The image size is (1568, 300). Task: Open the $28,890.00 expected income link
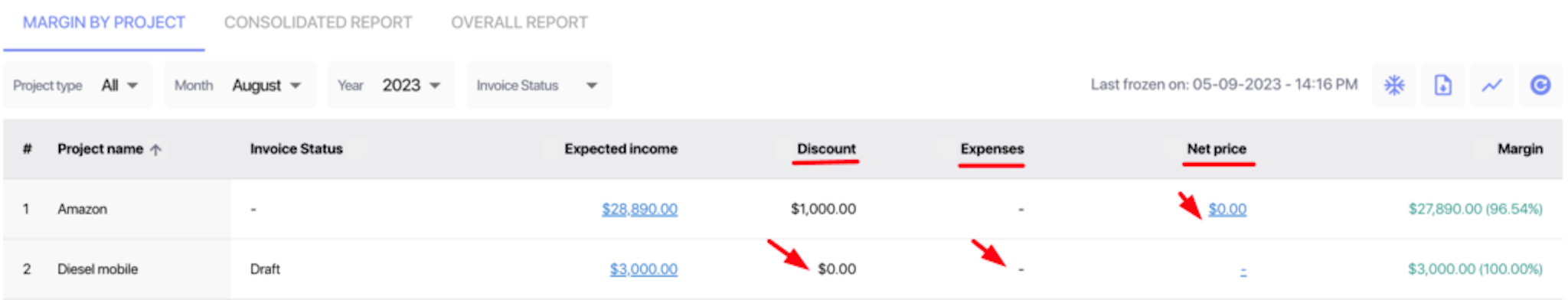pyautogui.click(x=639, y=209)
